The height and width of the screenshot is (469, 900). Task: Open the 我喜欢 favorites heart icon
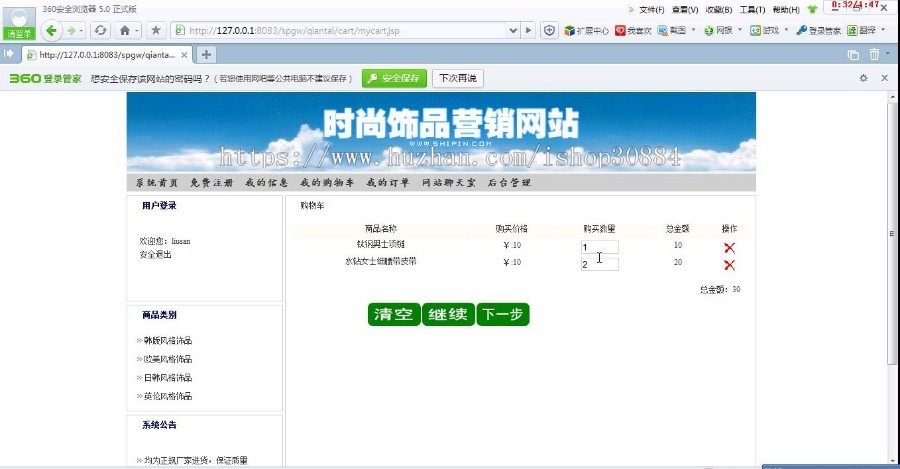point(633,30)
